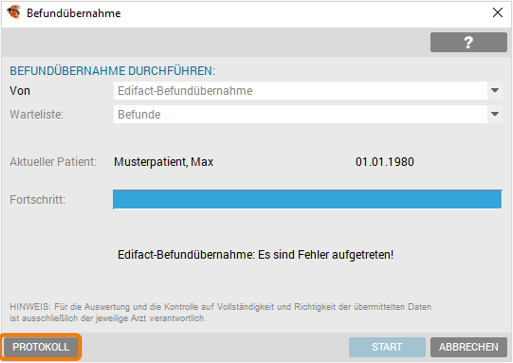Click the Fortschritt label
Image resolution: width=513 pixels, height=363 pixels.
click(37, 200)
